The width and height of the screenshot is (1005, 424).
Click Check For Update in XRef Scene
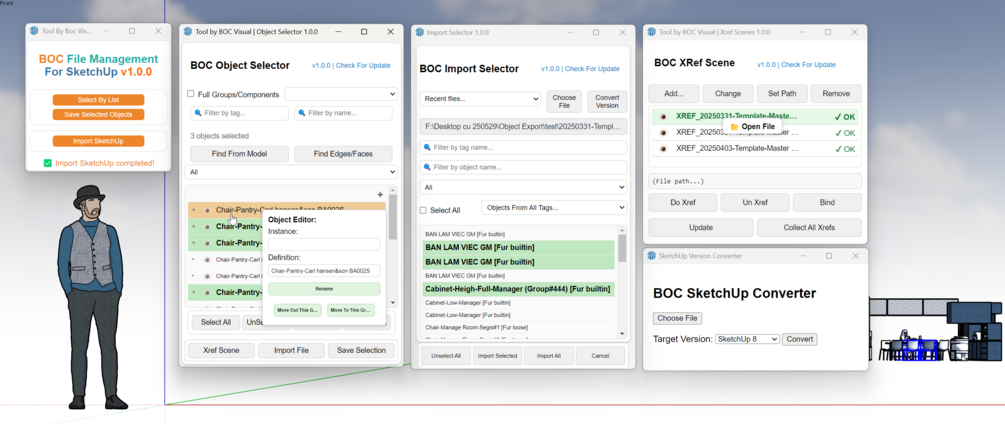pos(808,65)
